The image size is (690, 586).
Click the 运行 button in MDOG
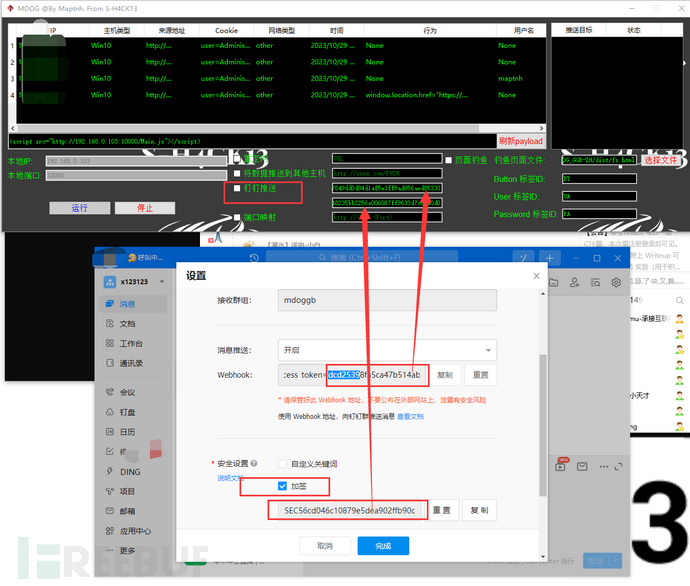(80, 208)
